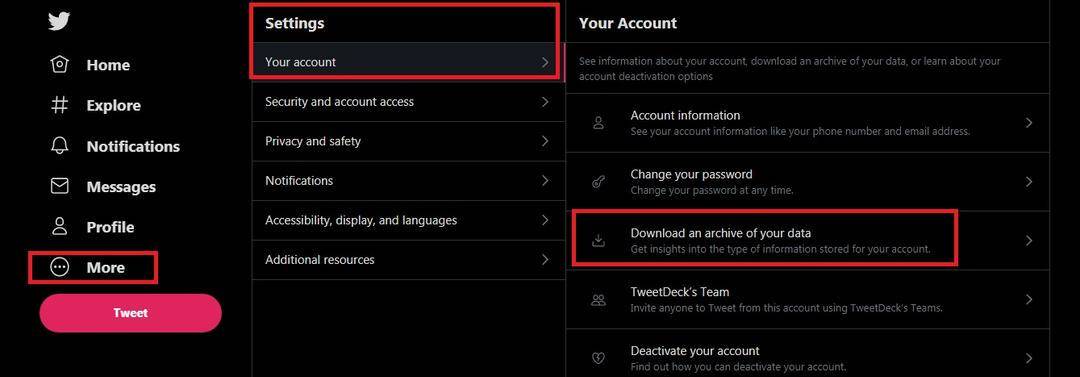Expand the Security and account access chevron
The height and width of the screenshot is (377, 1080).
(545, 101)
